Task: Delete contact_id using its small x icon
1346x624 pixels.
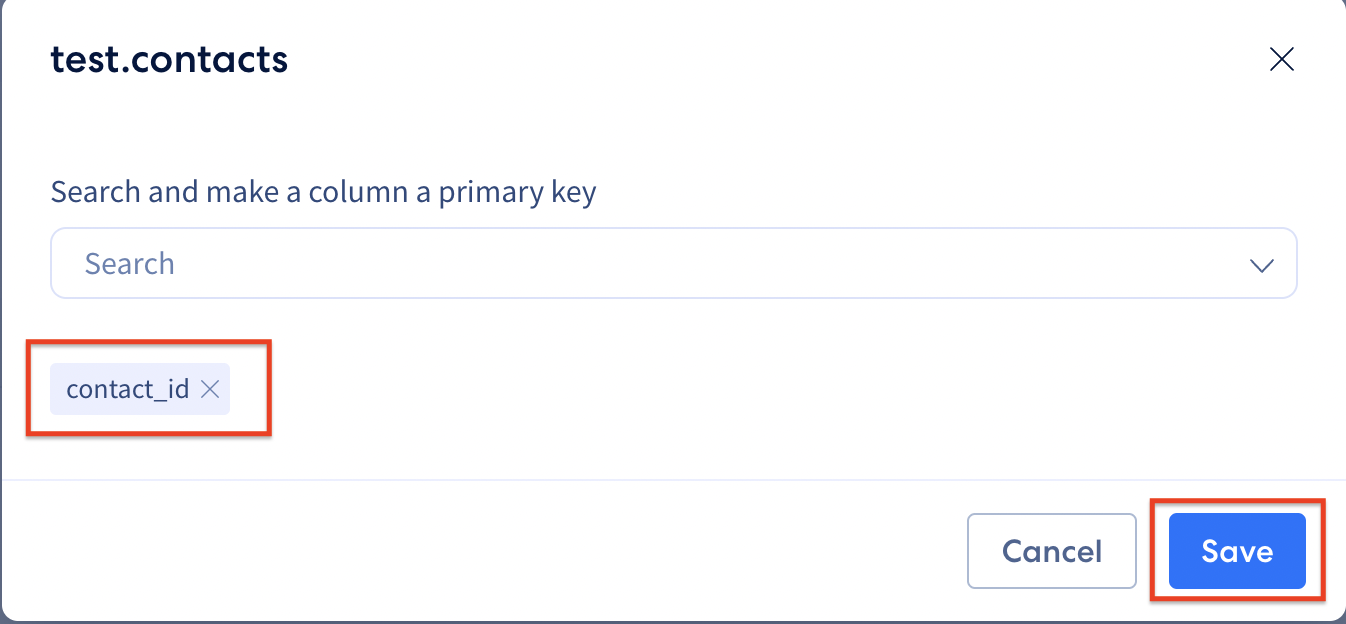Action: tap(209, 390)
